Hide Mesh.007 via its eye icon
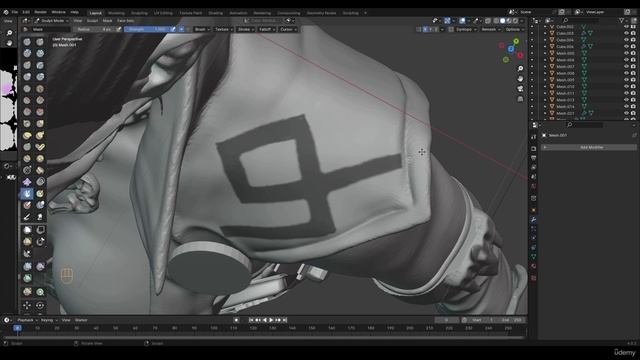Image resolution: width=640 pixels, height=360 pixels. click(x=626, y=67)
